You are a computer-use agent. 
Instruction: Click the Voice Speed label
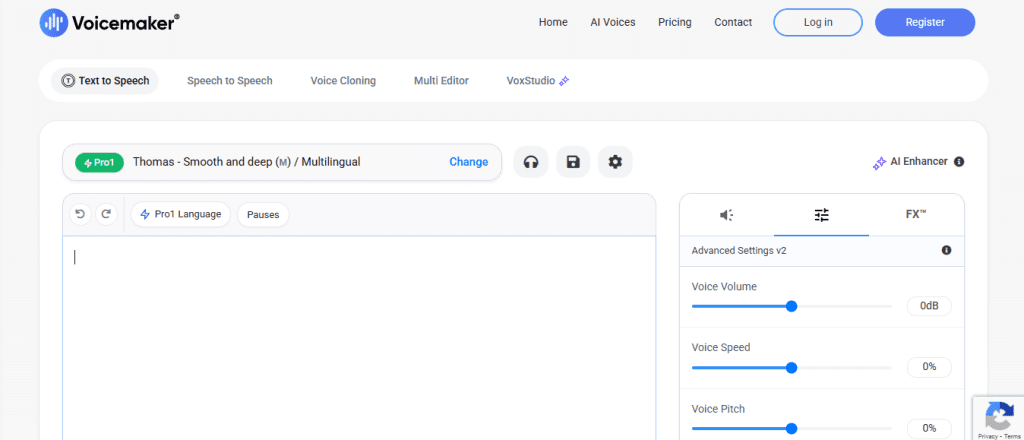tap(721, 347)
